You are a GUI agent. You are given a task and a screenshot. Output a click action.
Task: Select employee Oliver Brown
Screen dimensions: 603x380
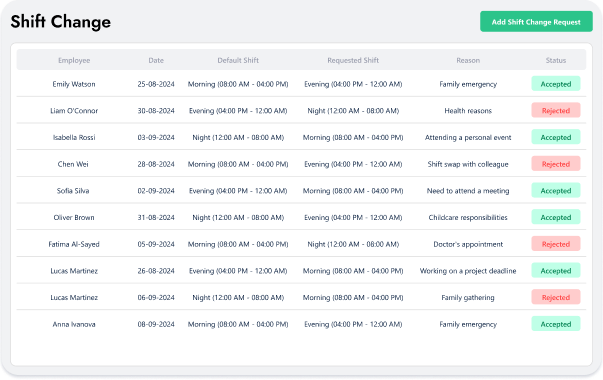74,217
